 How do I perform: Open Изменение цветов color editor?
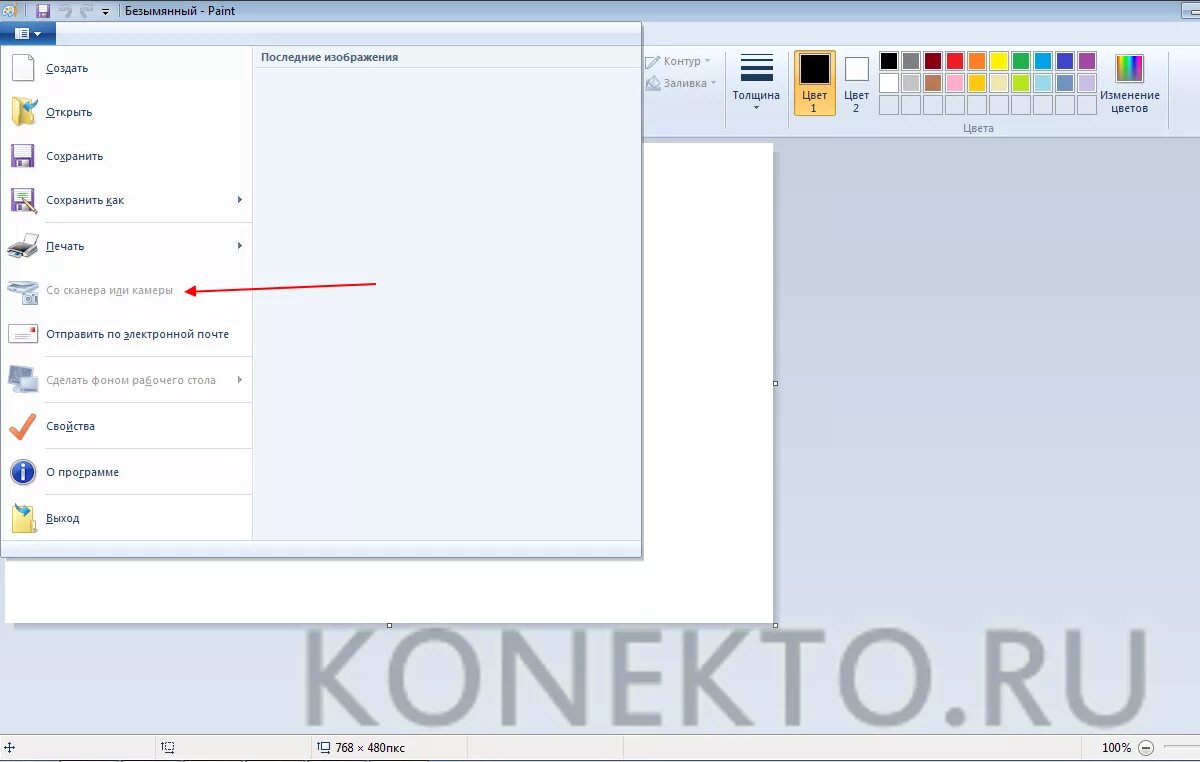(1129, 83)
